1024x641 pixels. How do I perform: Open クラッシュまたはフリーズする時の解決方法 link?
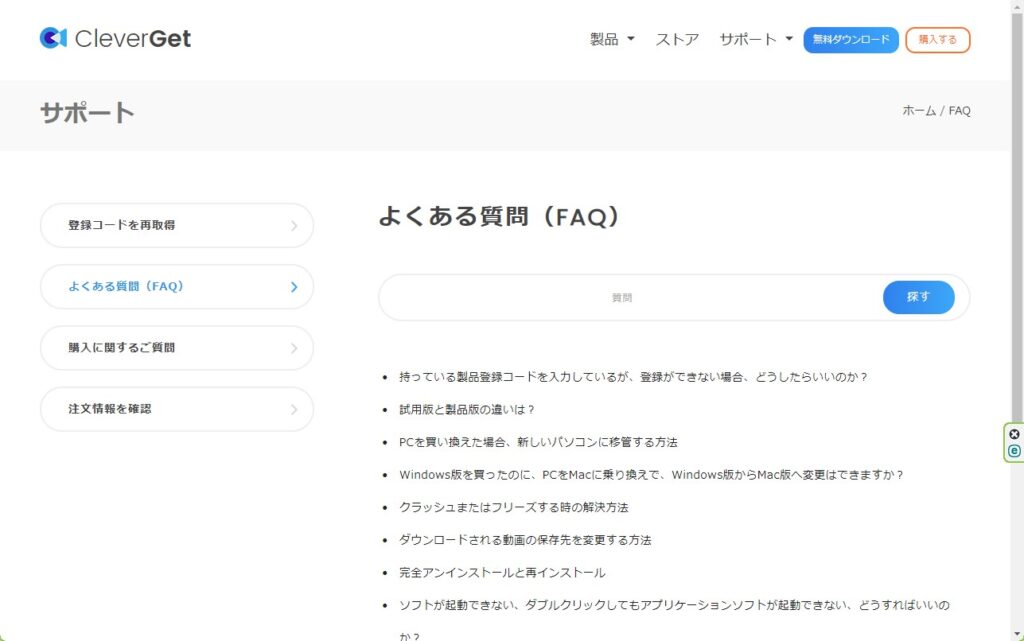click(514, 507)
